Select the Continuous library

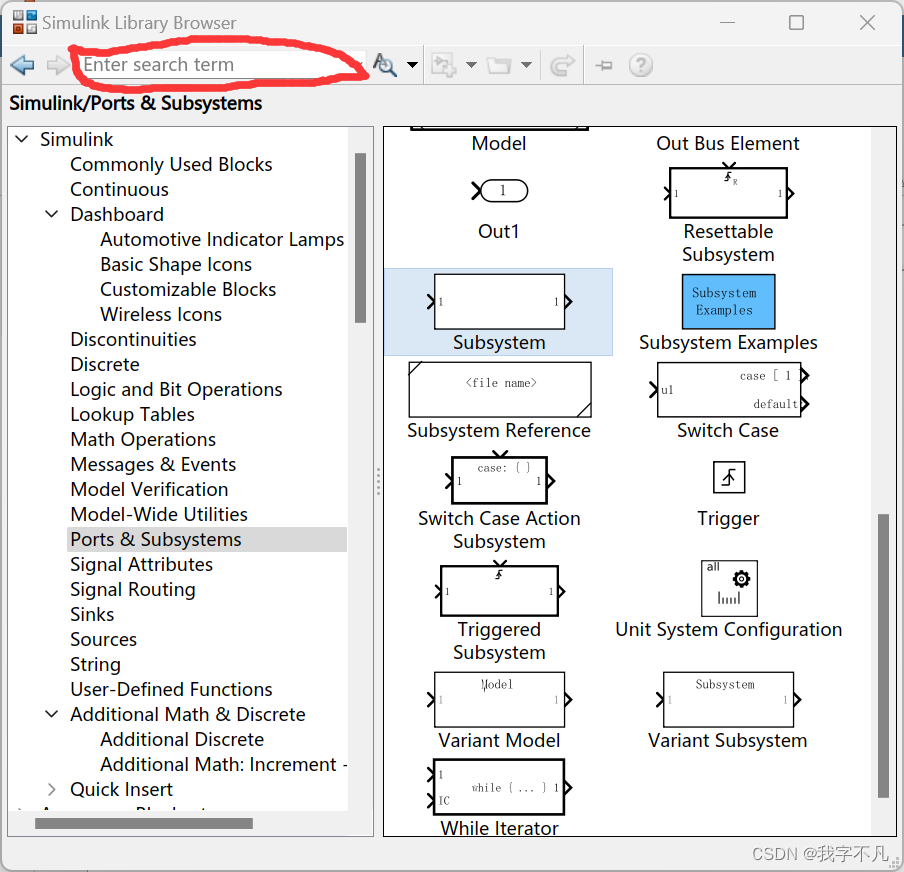pos(119,189)
